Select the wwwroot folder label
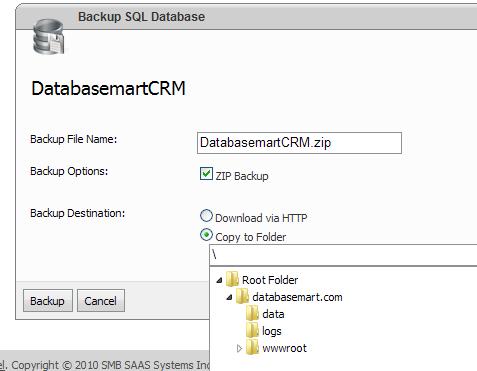The width and height of the screenshot is (477, 371). (x=284, y=348)
